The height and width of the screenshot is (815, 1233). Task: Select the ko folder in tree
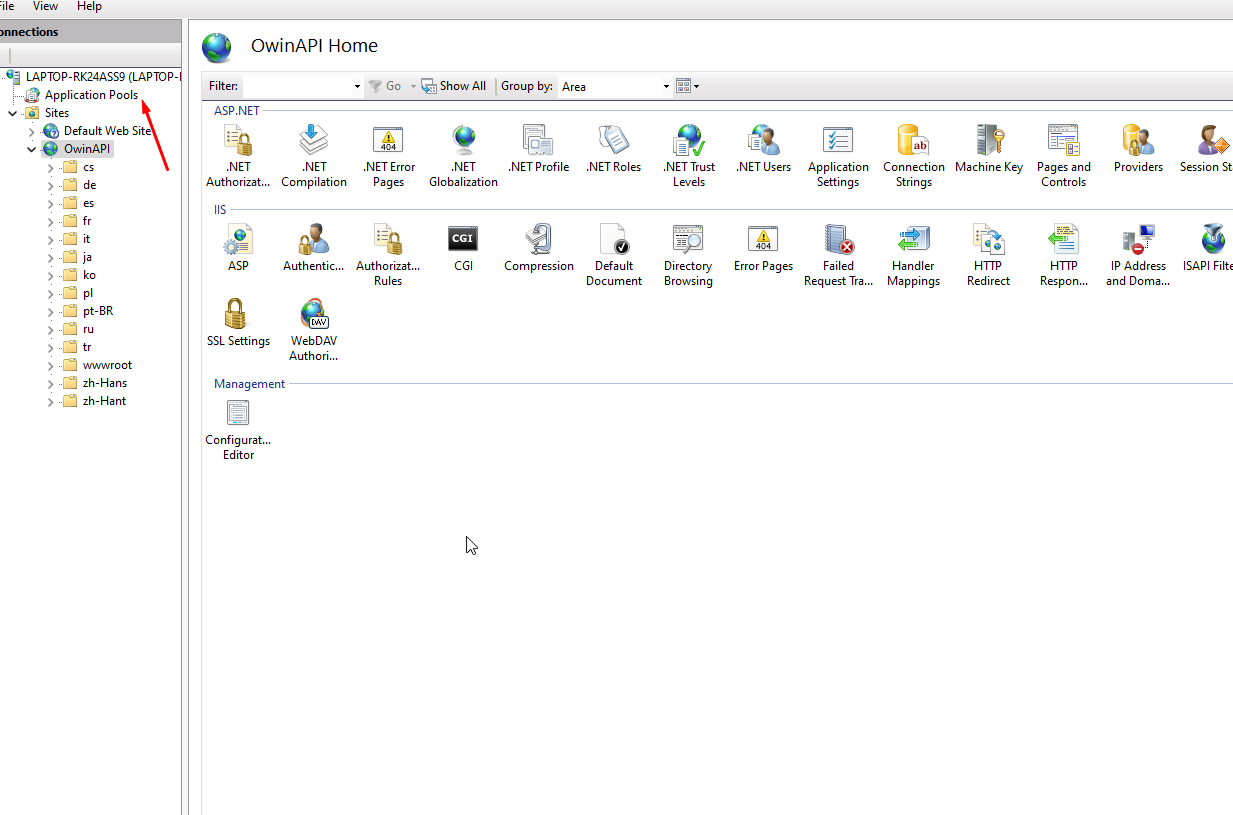pyautogui.click(x=90, y=275)
